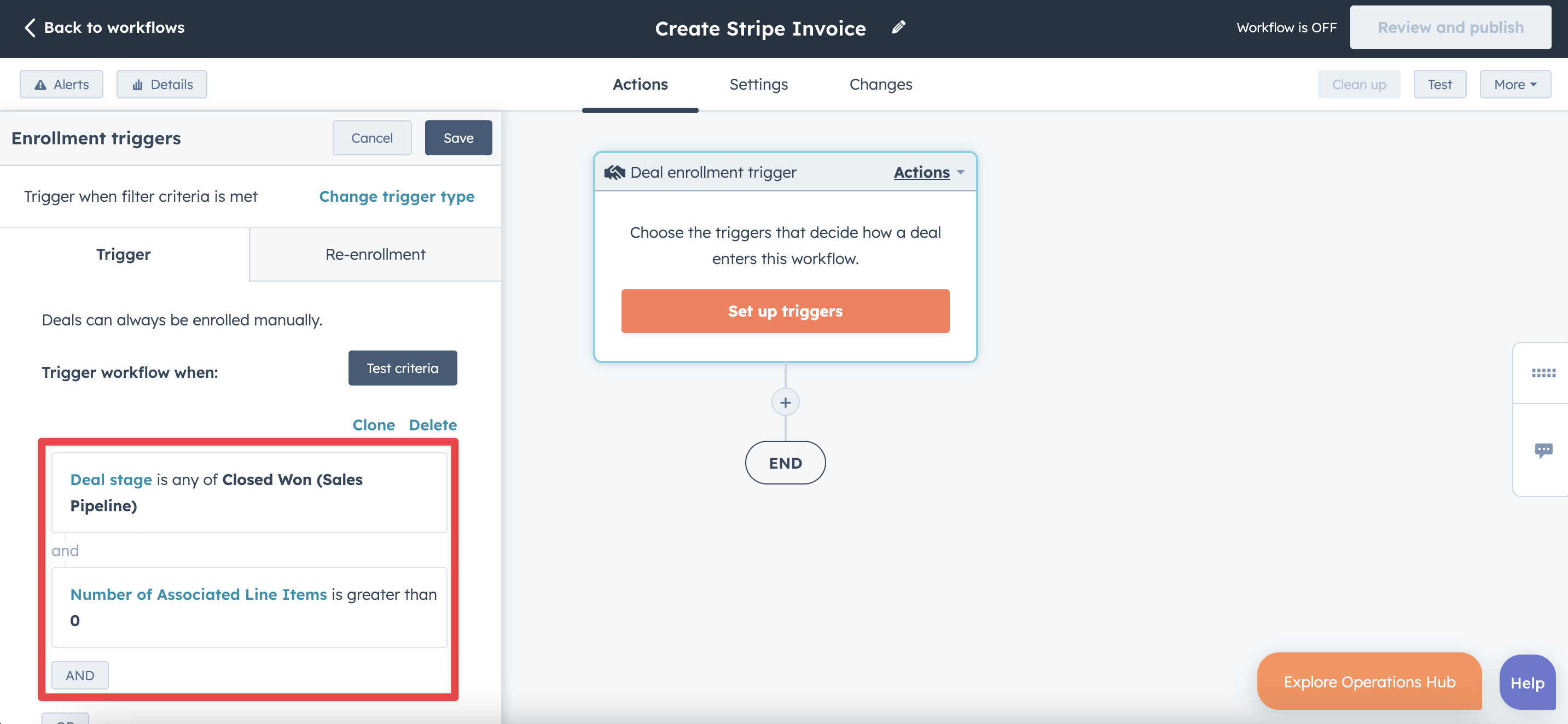Click the plus icon to add action
The image size is (1568, 724).
coord(785,403)
